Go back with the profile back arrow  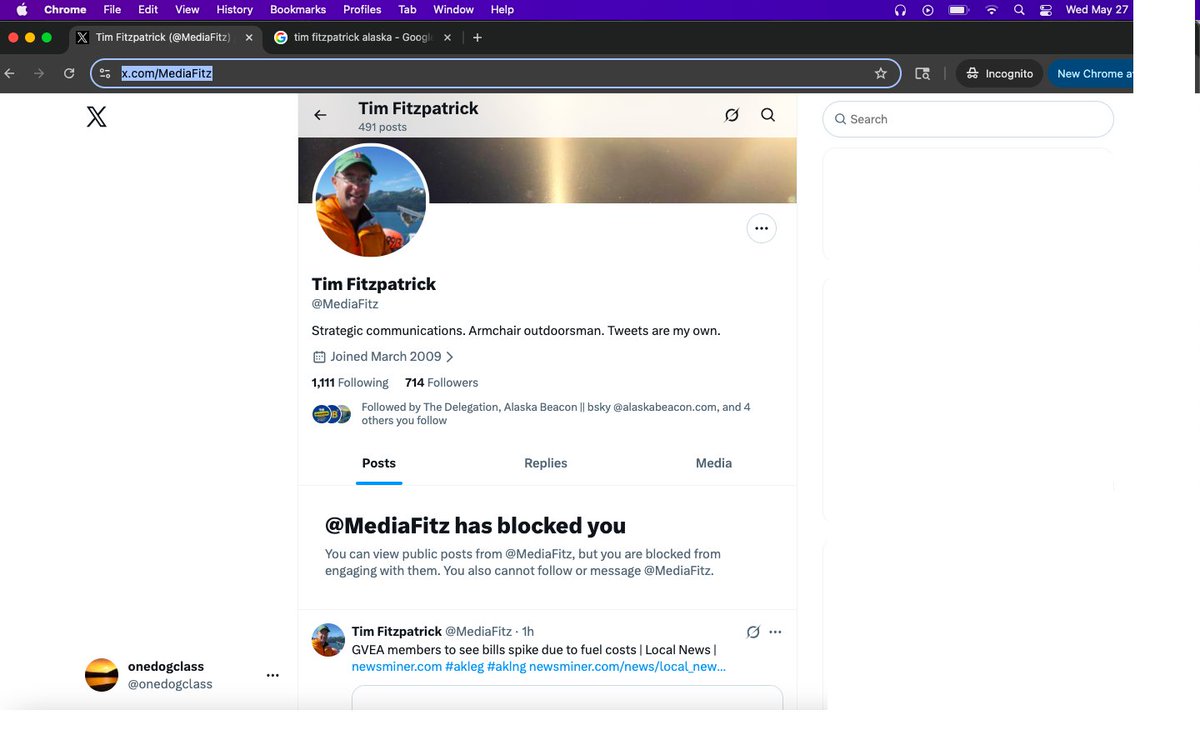320,115
